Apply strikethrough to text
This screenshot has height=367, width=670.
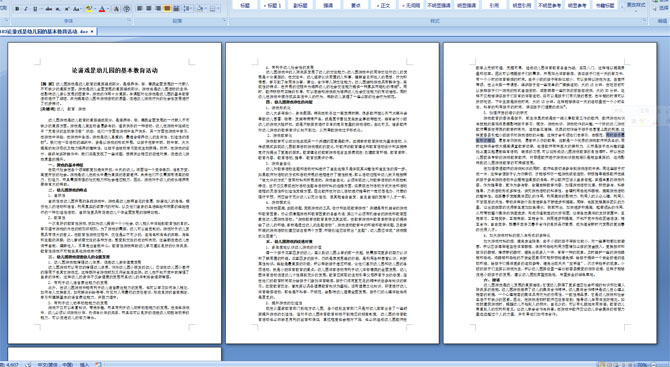[49, 9]
